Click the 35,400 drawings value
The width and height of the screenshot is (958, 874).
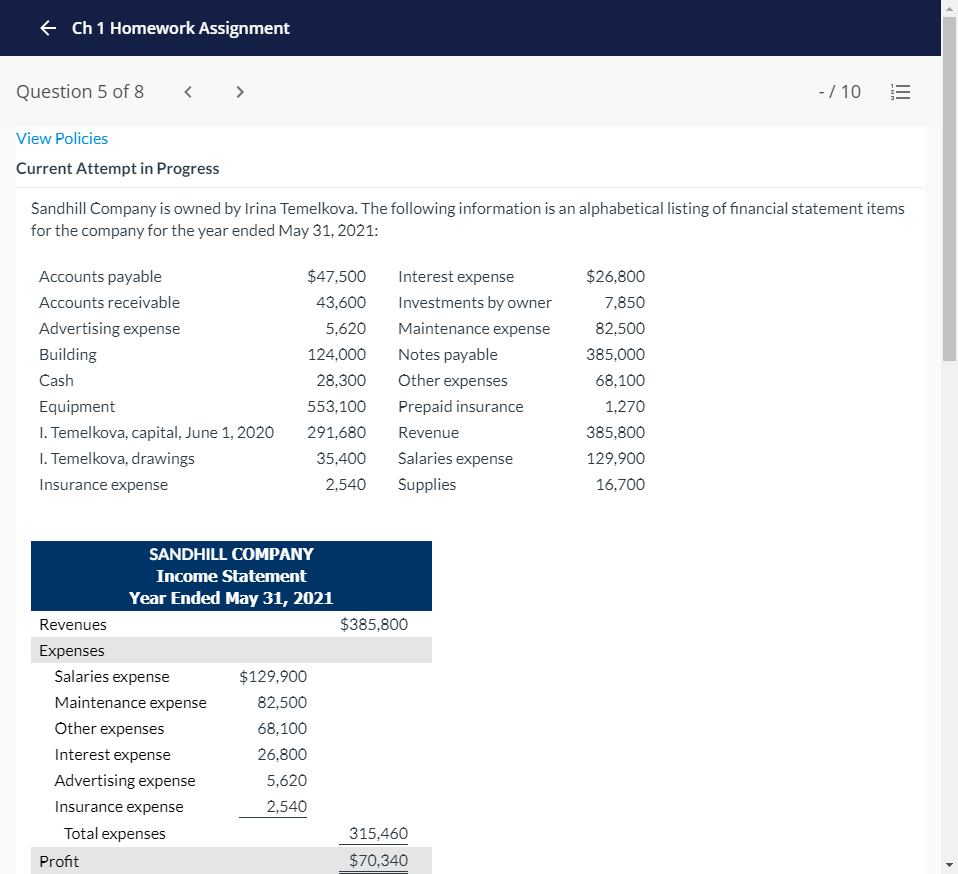pyautogui.click(x=341, y=459)
